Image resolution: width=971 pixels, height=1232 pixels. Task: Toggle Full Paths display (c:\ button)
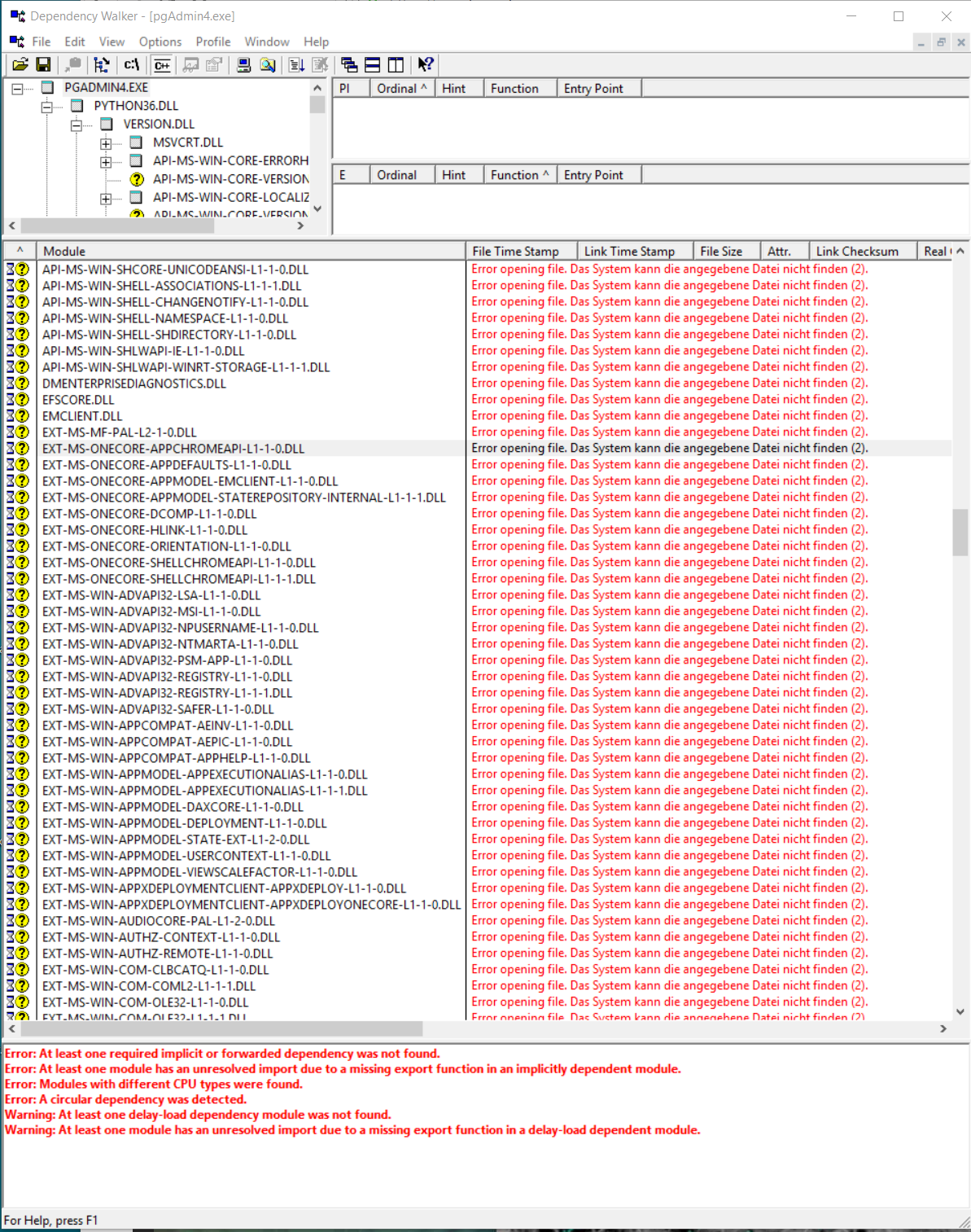pos(132,65)
